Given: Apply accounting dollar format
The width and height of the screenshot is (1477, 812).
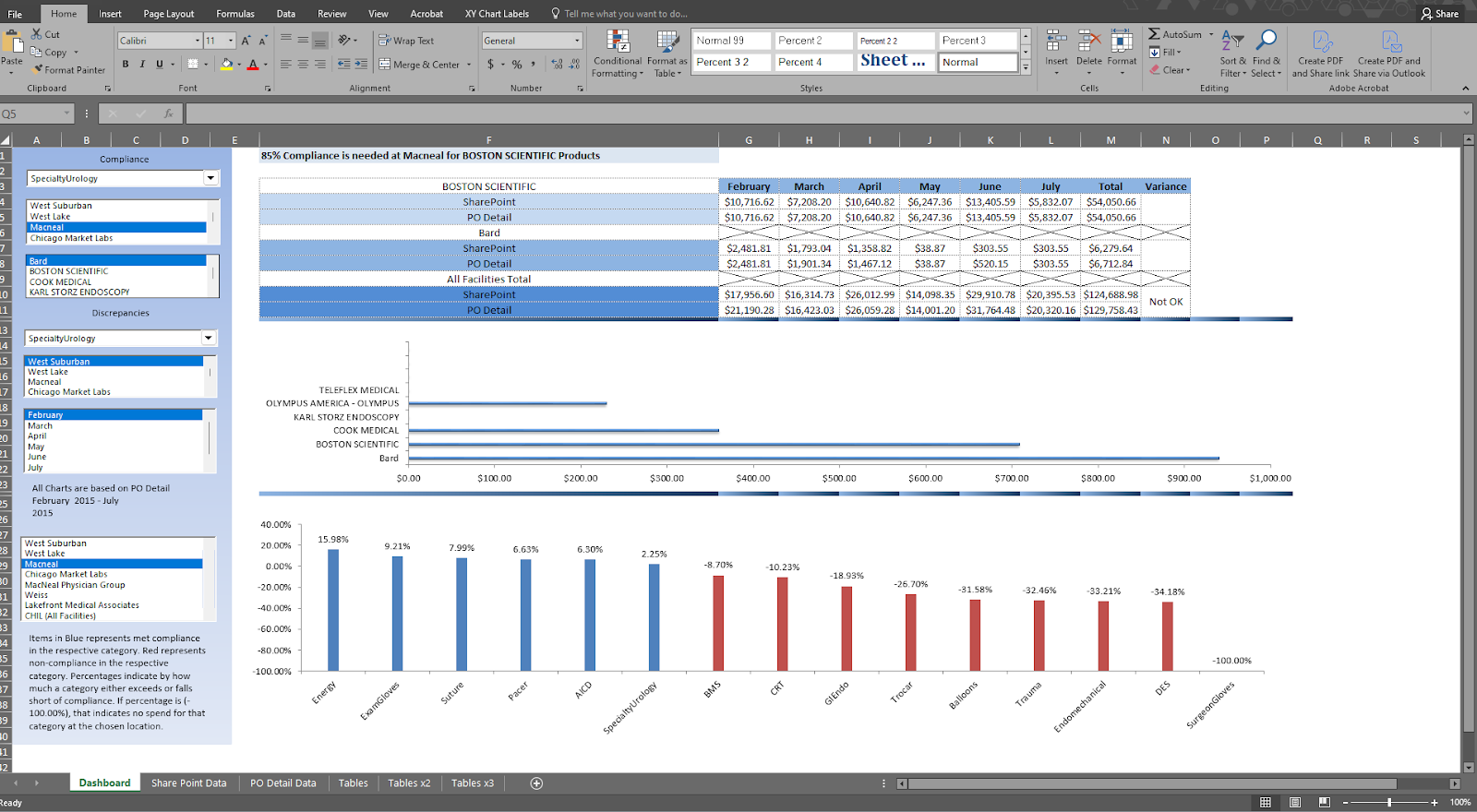Looking at the screenshot, I should (490, 65).
